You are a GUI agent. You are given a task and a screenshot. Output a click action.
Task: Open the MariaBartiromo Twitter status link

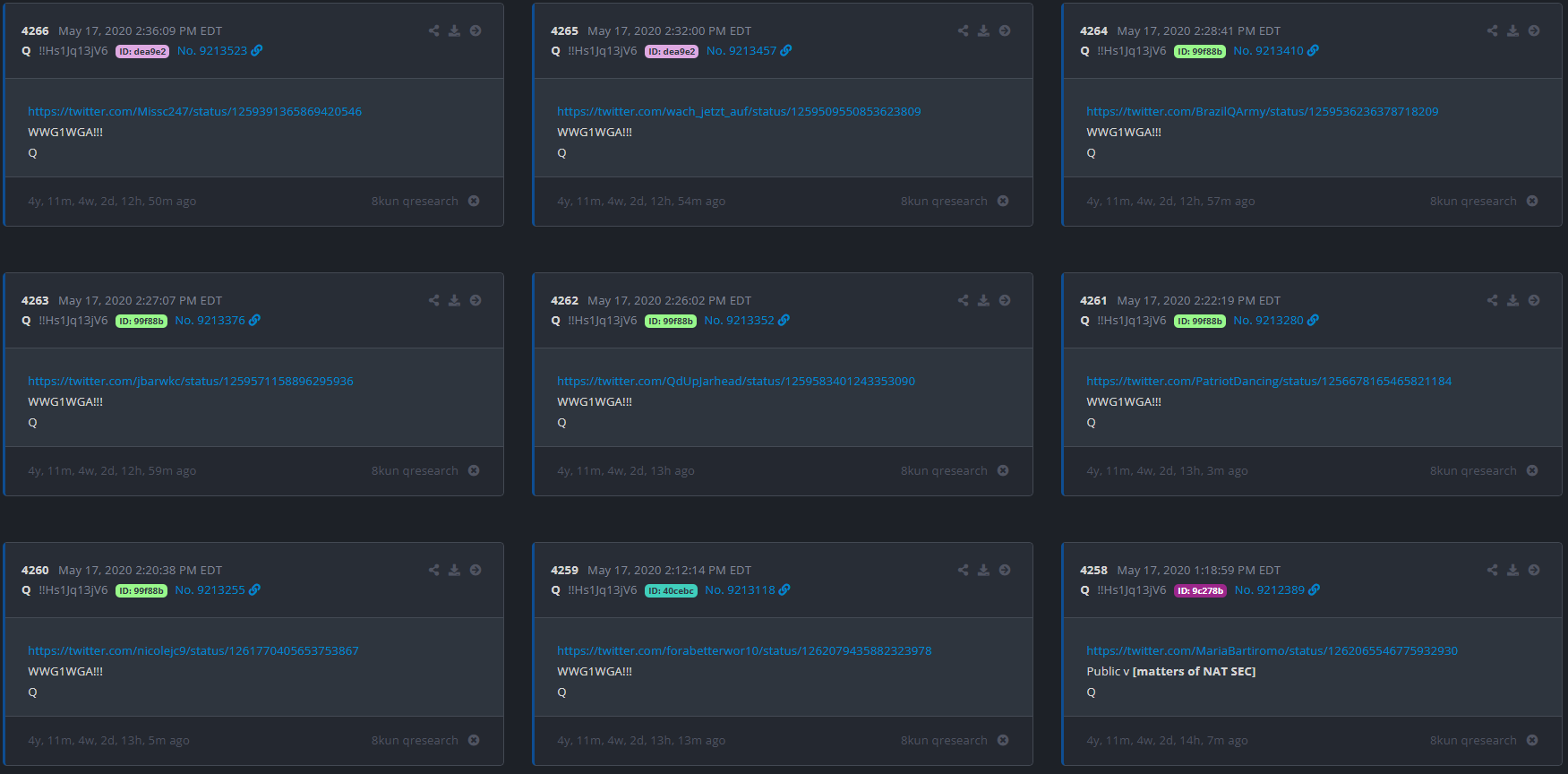coord(1272,650)
